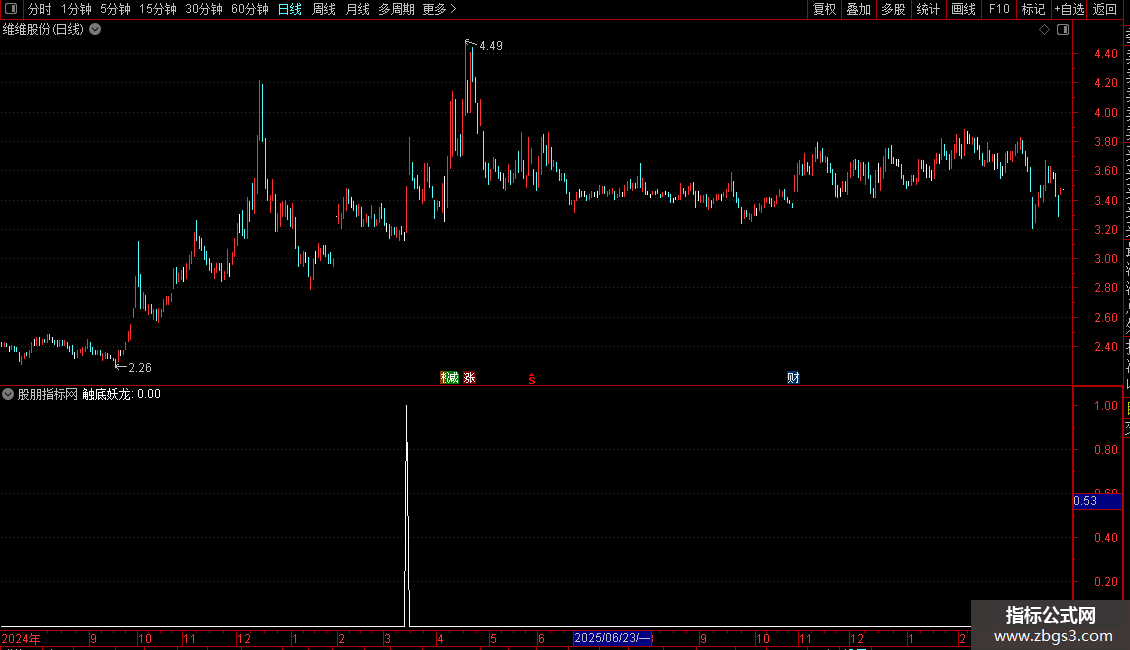Add stock via +自选 button
Image resolution: width=1130 pixels, height=650 pixels.
point(1069,9)
